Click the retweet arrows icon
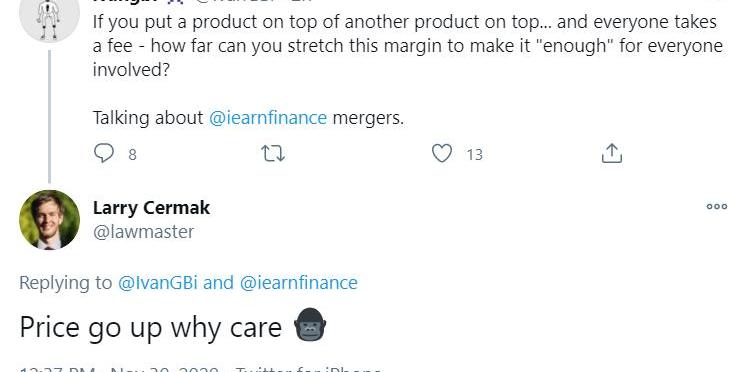Screen dimensions: 747x372 coord(273,154)
